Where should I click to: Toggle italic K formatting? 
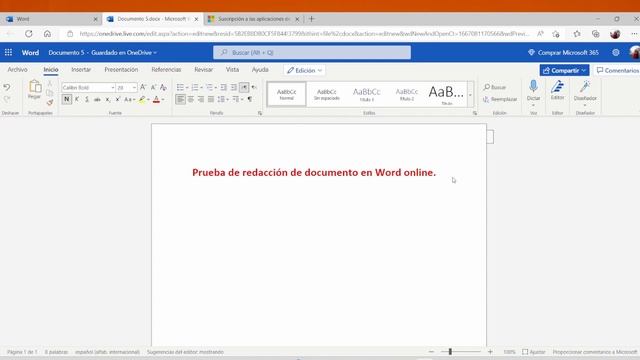coord(77,99)
